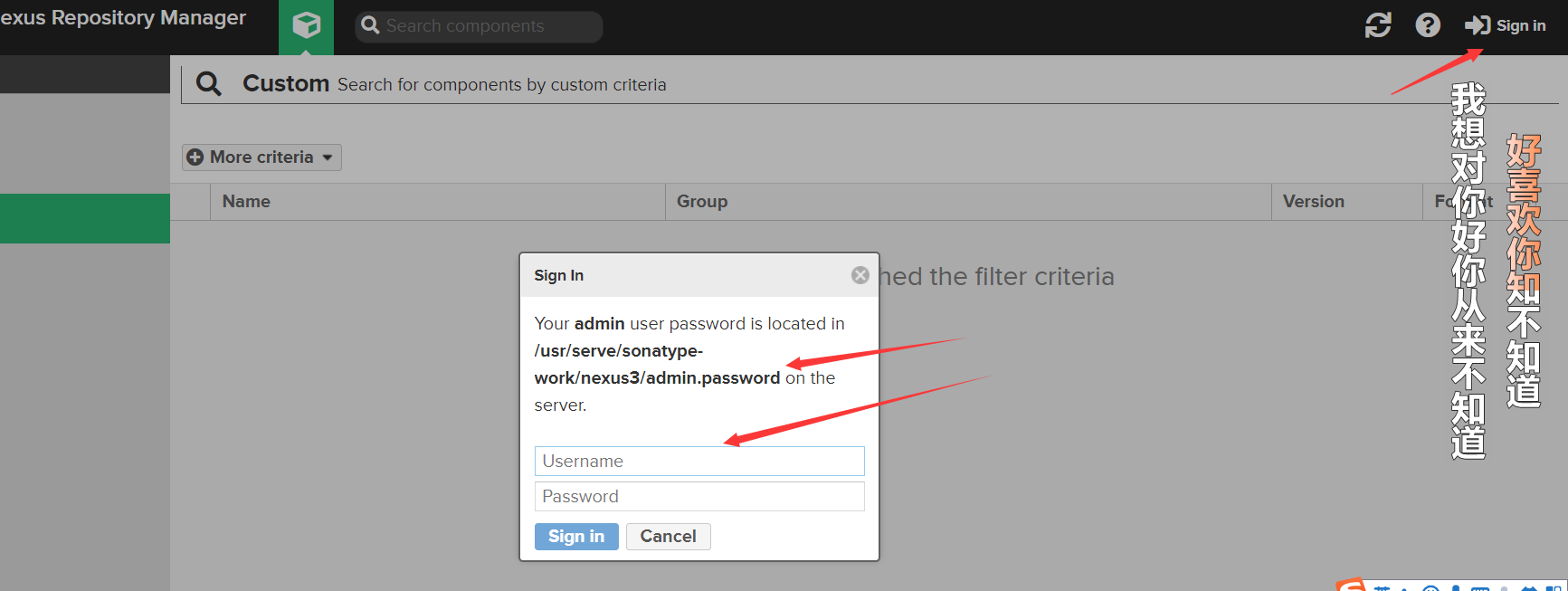1568x591 pixels.
Task: Focus the Username field
Action: 698,461
